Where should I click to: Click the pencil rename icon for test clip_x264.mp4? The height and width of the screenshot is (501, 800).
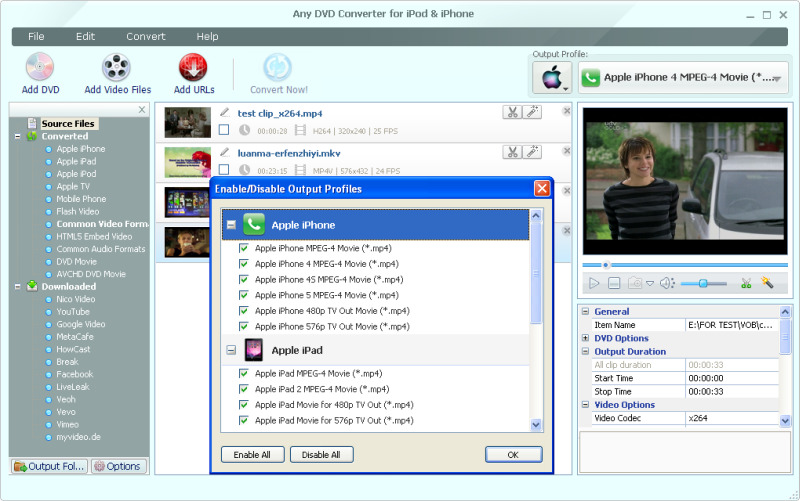click(x=224, y=112)
